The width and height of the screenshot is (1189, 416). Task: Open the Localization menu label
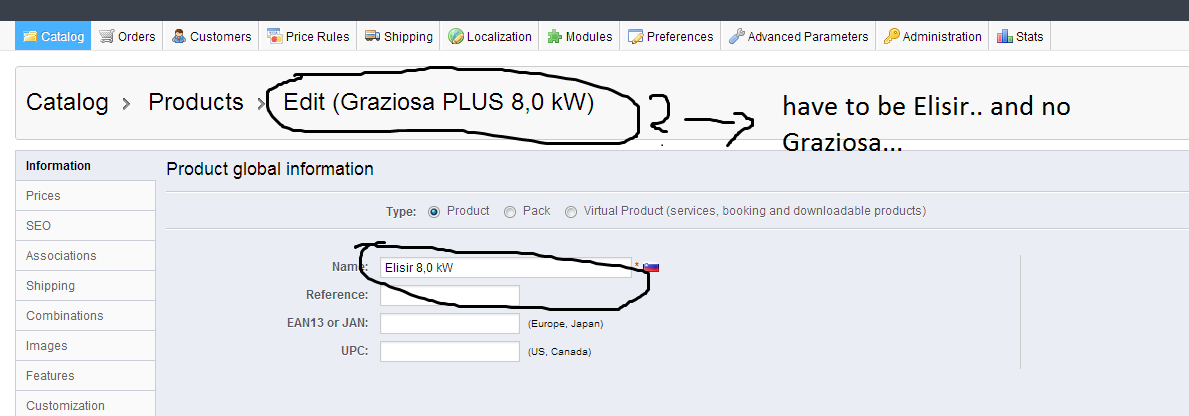[500, 36]
